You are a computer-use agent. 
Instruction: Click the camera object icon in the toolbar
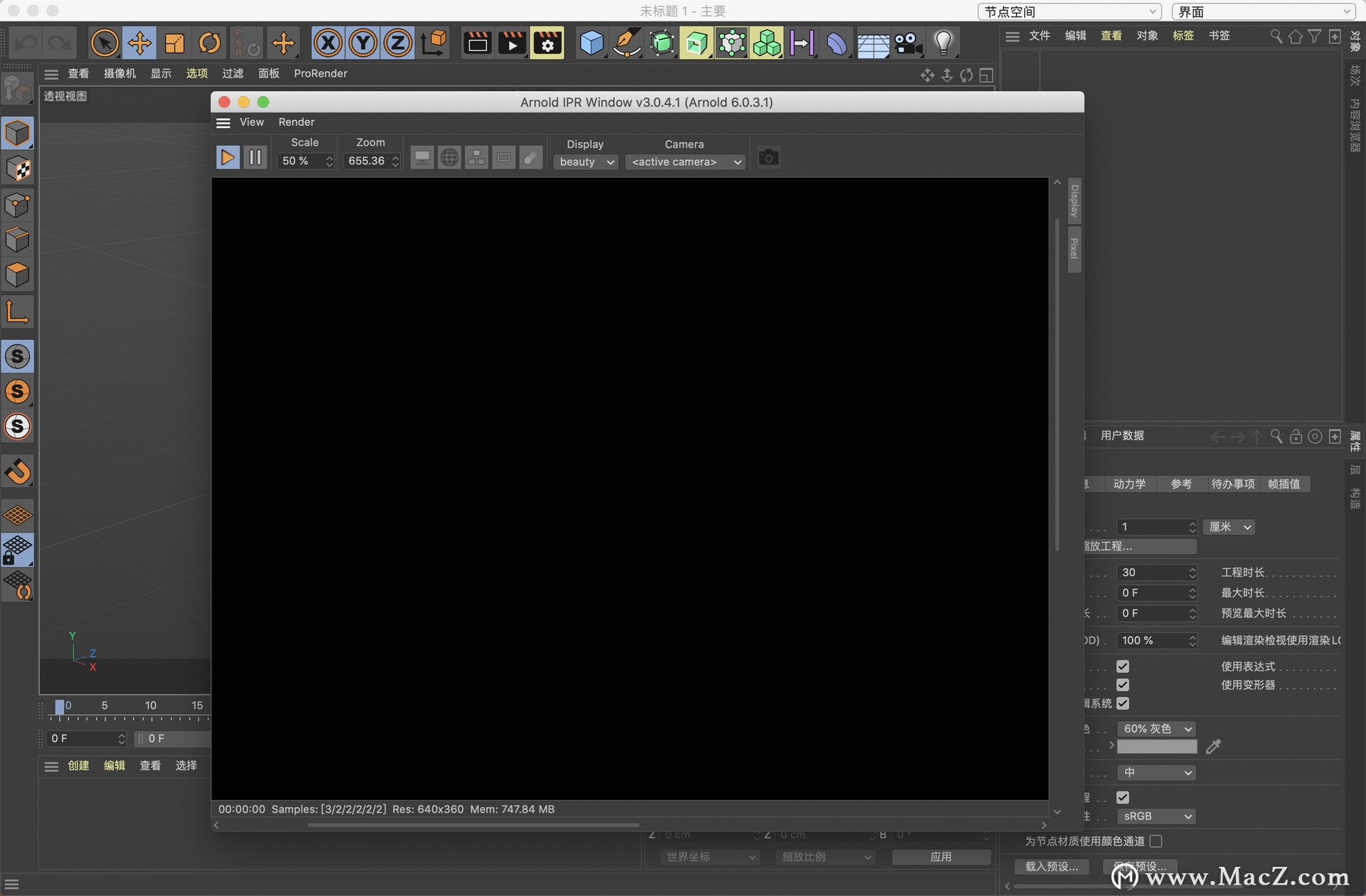pos(909,43)
